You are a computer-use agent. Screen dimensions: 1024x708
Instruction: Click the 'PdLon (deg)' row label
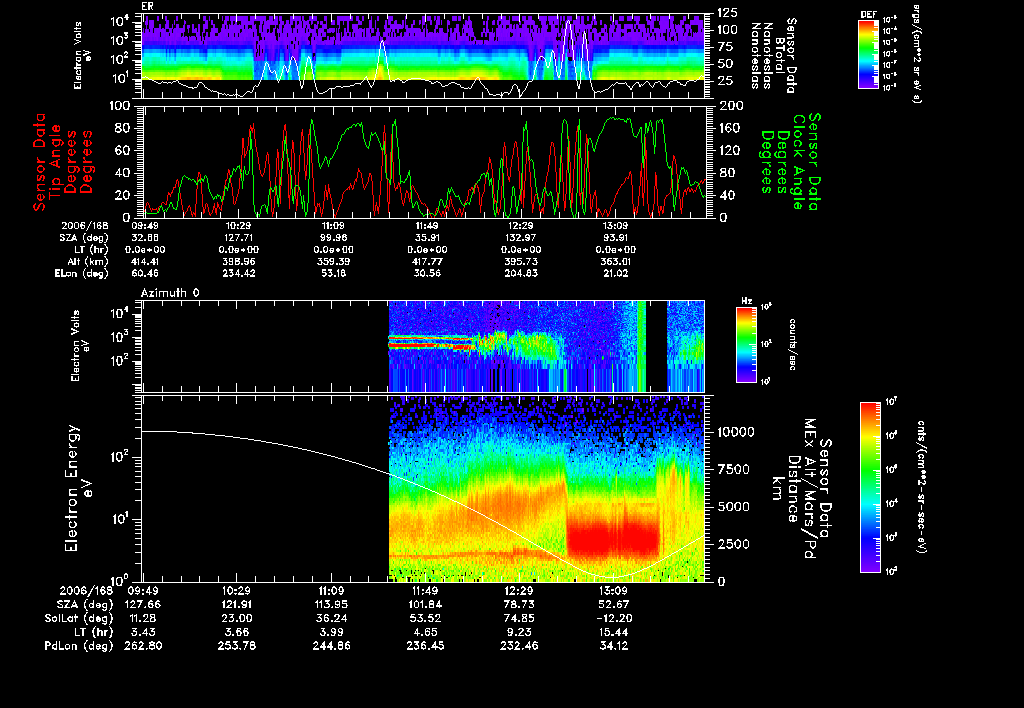78,645
